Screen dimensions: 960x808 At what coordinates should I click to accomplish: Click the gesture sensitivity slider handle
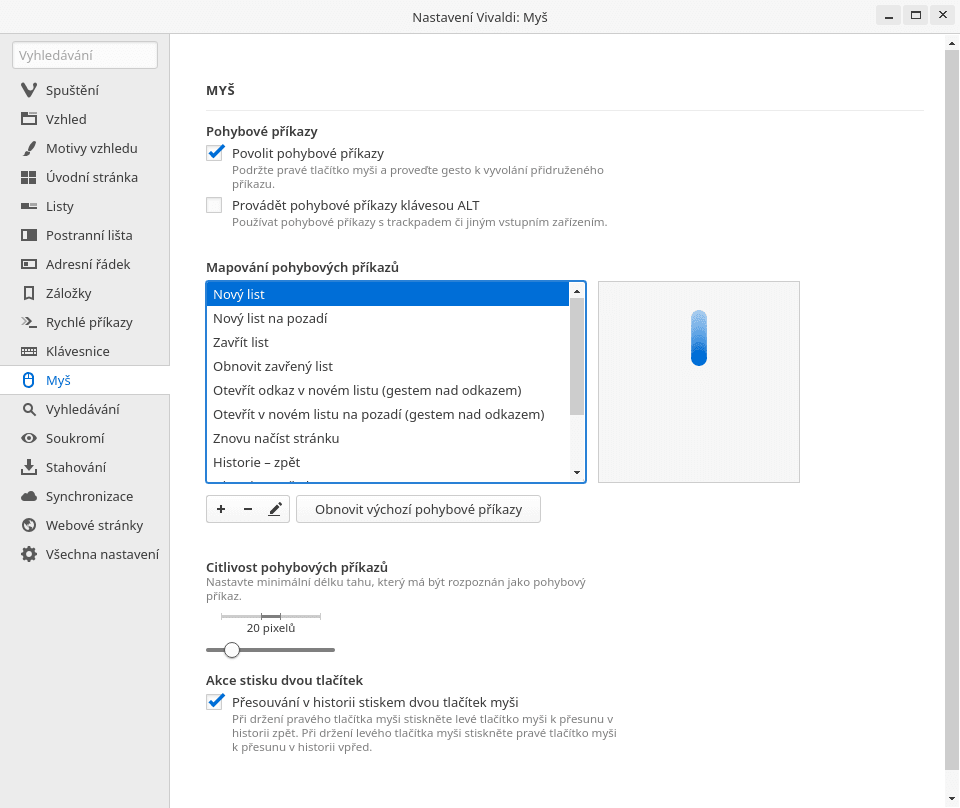231,649
